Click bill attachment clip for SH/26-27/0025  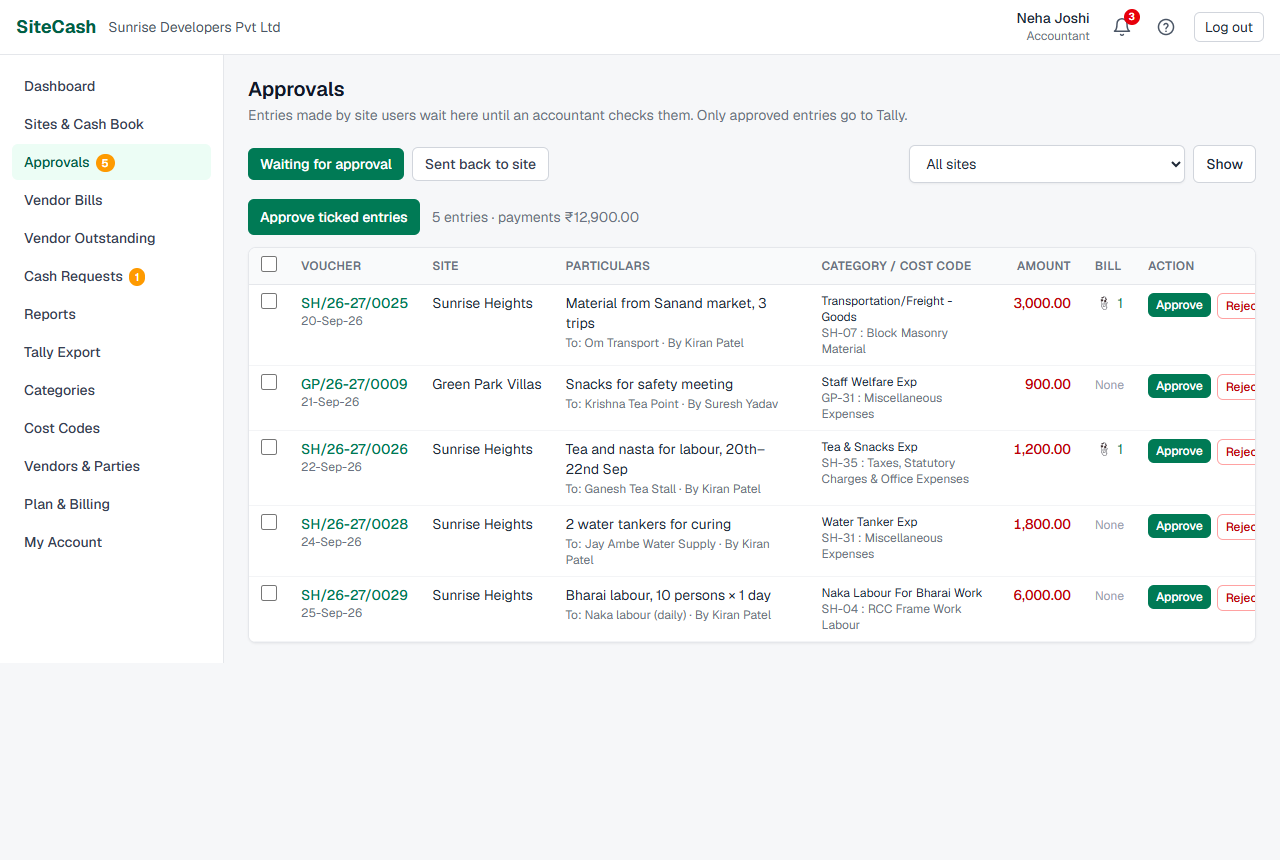click(x=1110, y=303)
